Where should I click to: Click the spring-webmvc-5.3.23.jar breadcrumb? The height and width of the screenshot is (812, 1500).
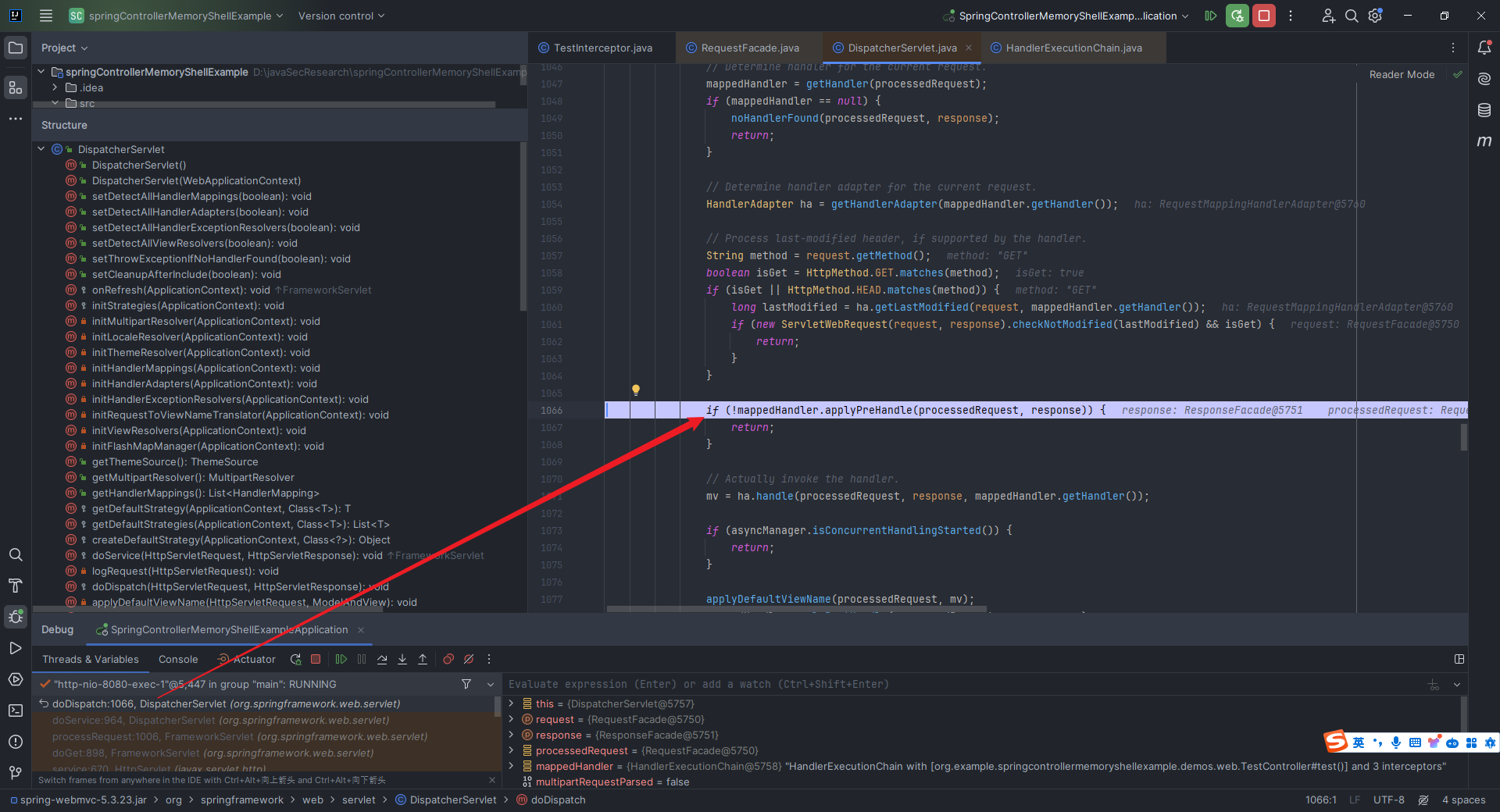(x=78, y=800)
